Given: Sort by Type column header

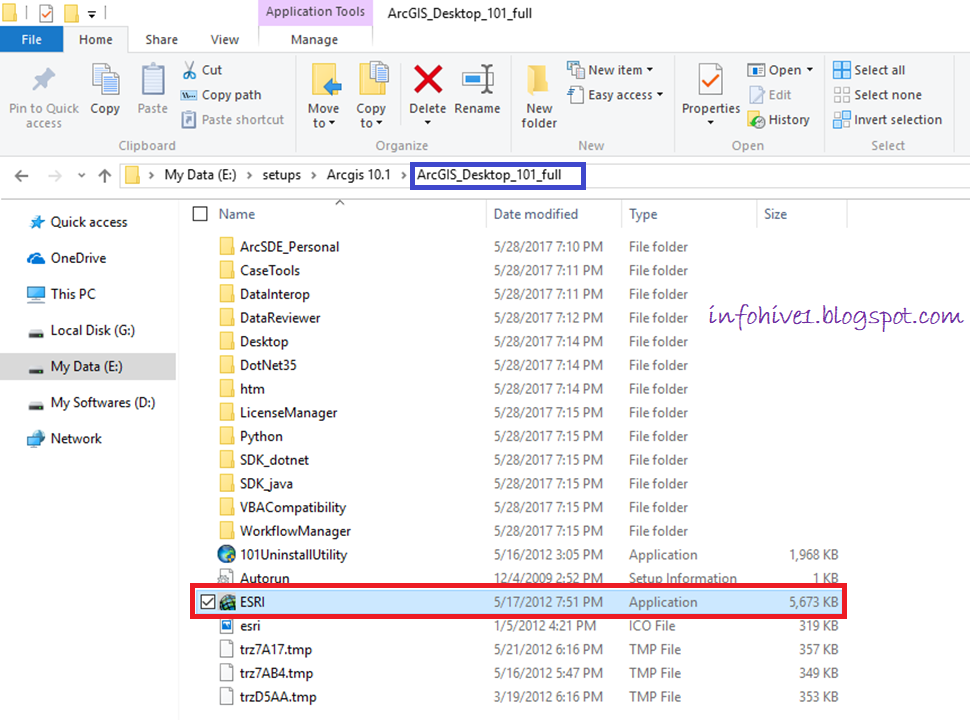Looking at the screenshot, I should [643, 214].
